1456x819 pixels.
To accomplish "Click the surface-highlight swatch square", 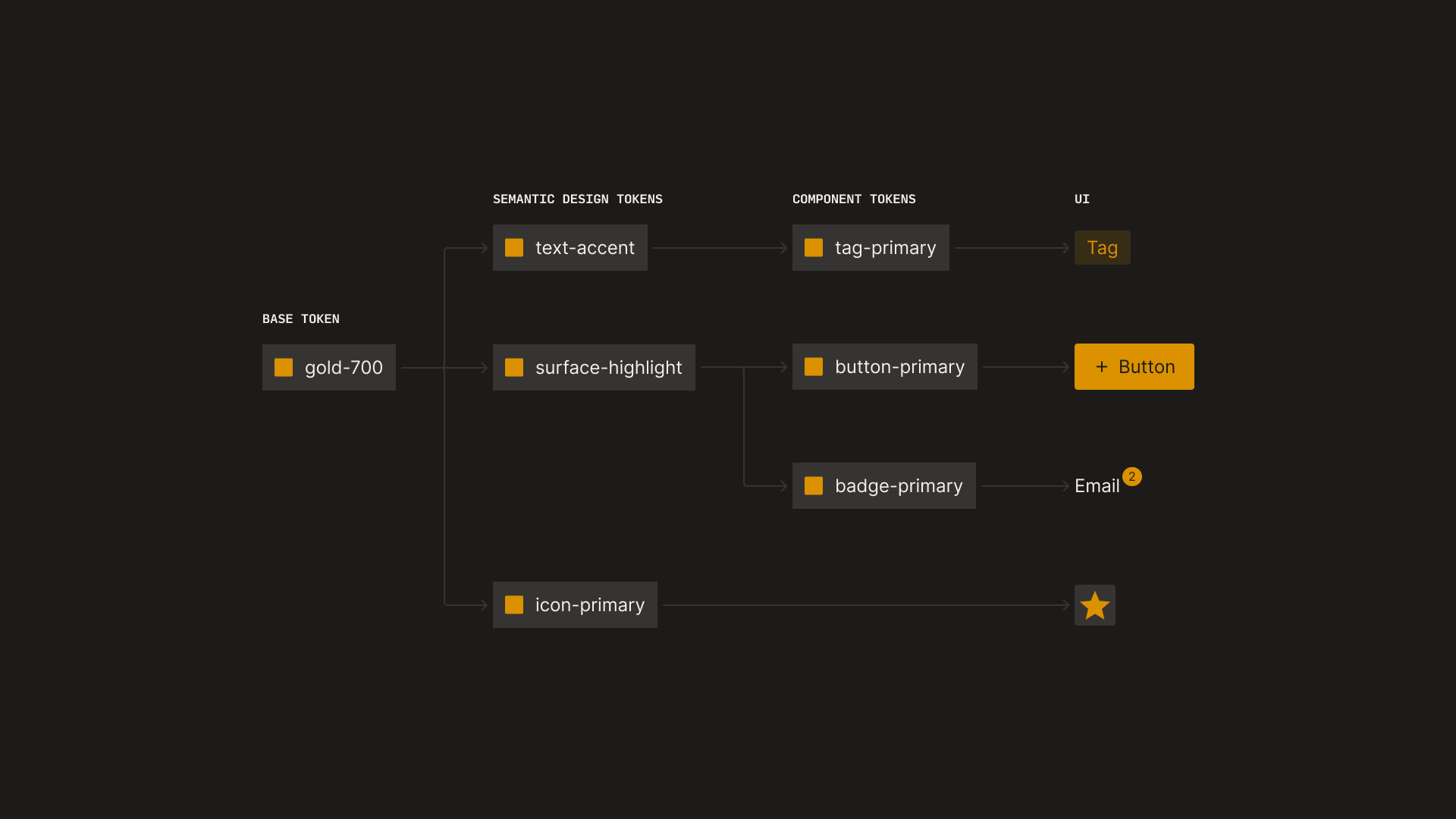I will point(514,368).
